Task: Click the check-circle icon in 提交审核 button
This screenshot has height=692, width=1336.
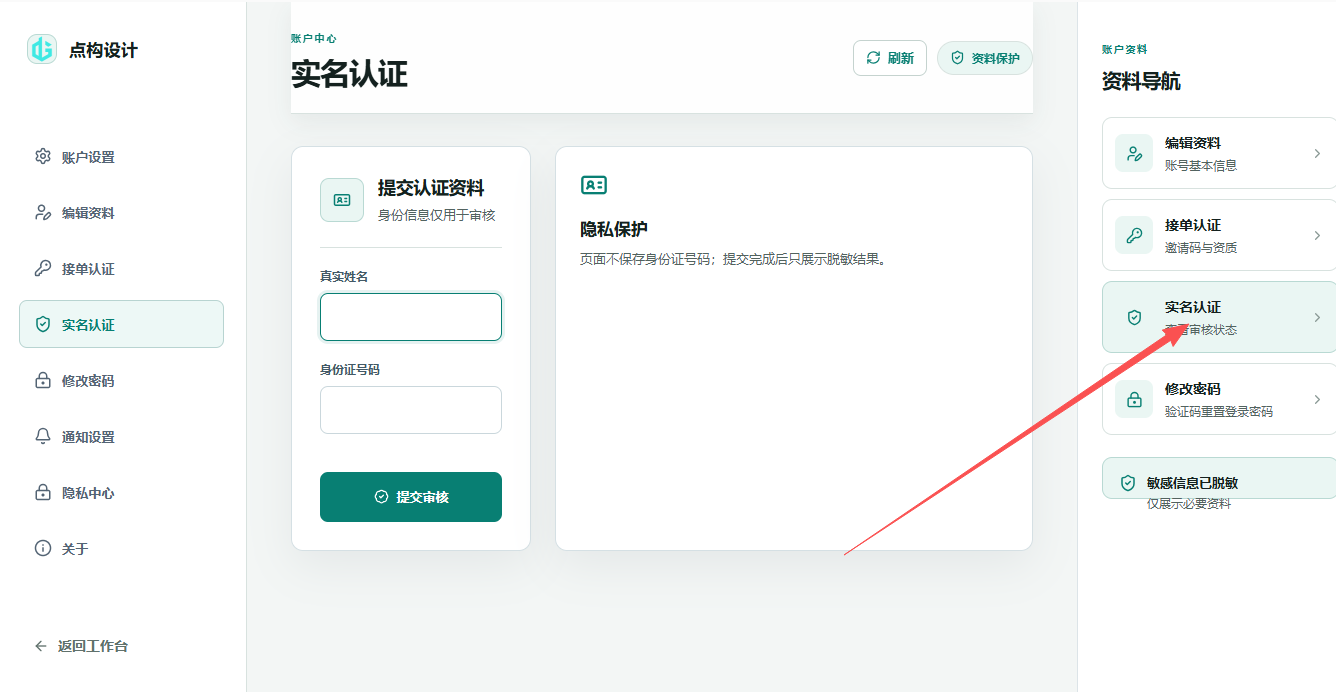Action: 380,497
